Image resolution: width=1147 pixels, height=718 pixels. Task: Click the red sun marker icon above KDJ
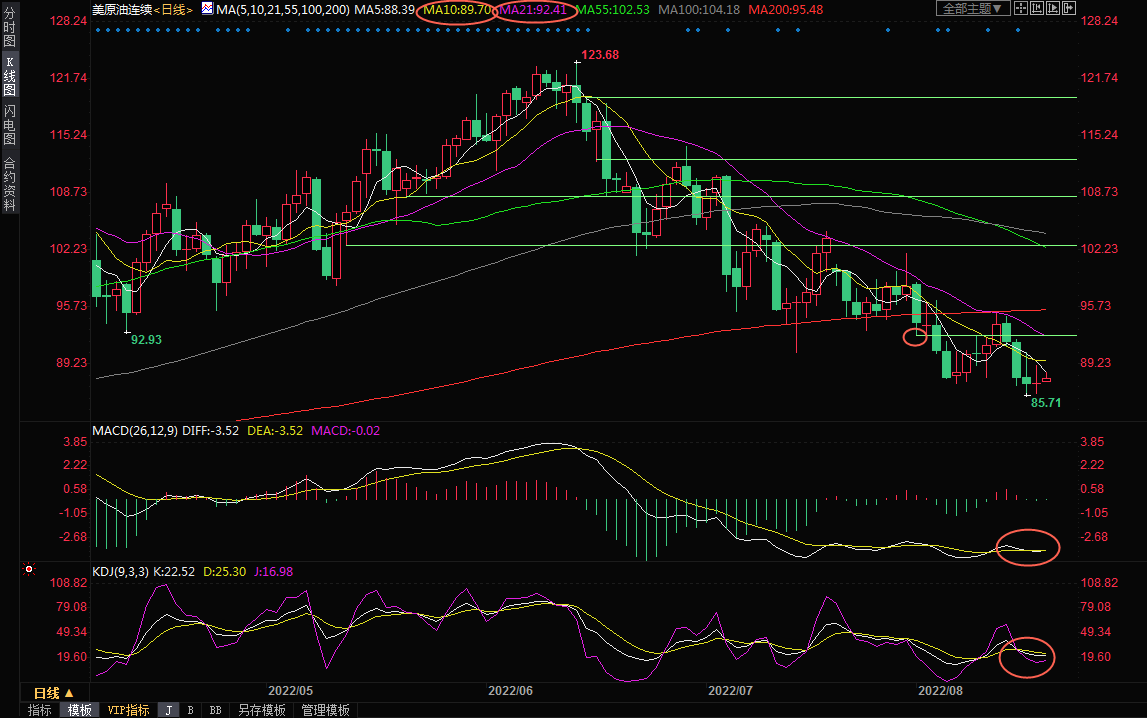click(x=29, y=570)
